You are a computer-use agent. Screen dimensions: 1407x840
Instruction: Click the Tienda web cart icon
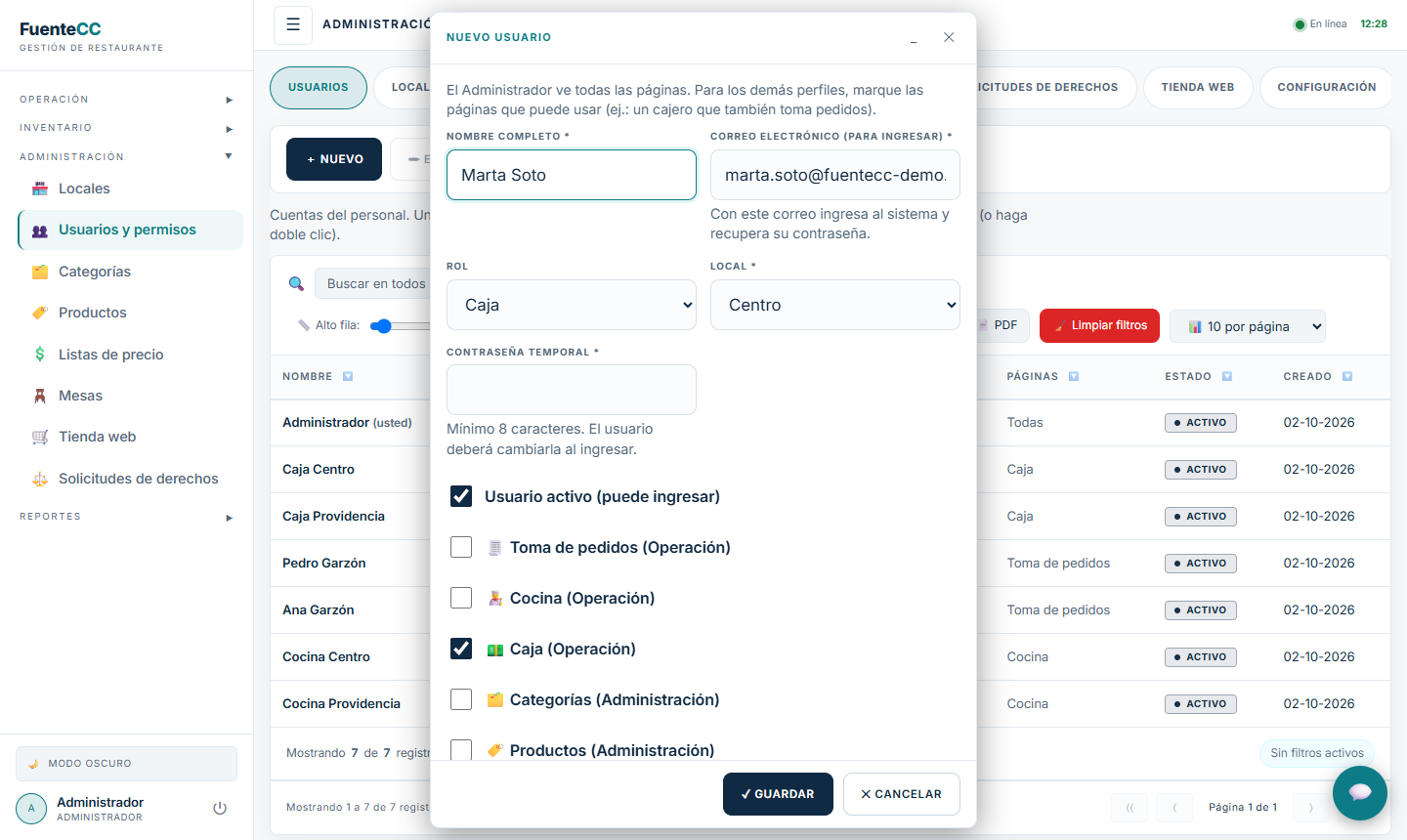pos(40,437)
